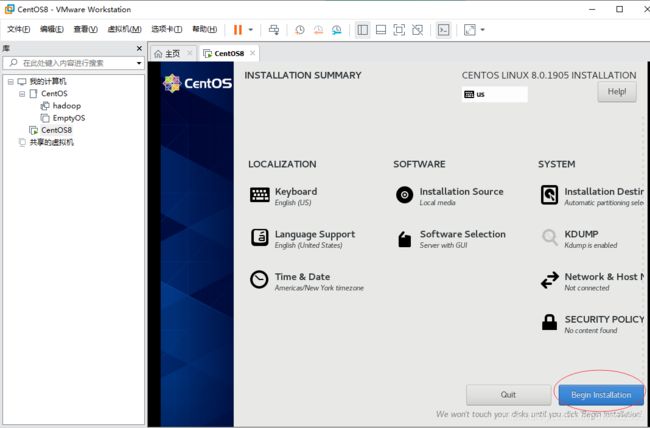The width and height of the screenshot is (650, 428).
Task: Open the Network & Host Name arrows icon
Action: pos(550,280)
